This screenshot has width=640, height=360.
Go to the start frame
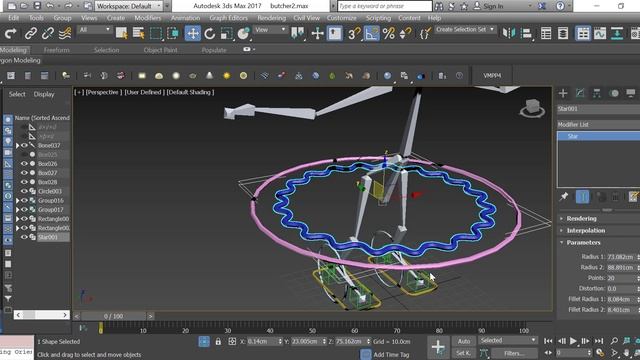point(549,341)
